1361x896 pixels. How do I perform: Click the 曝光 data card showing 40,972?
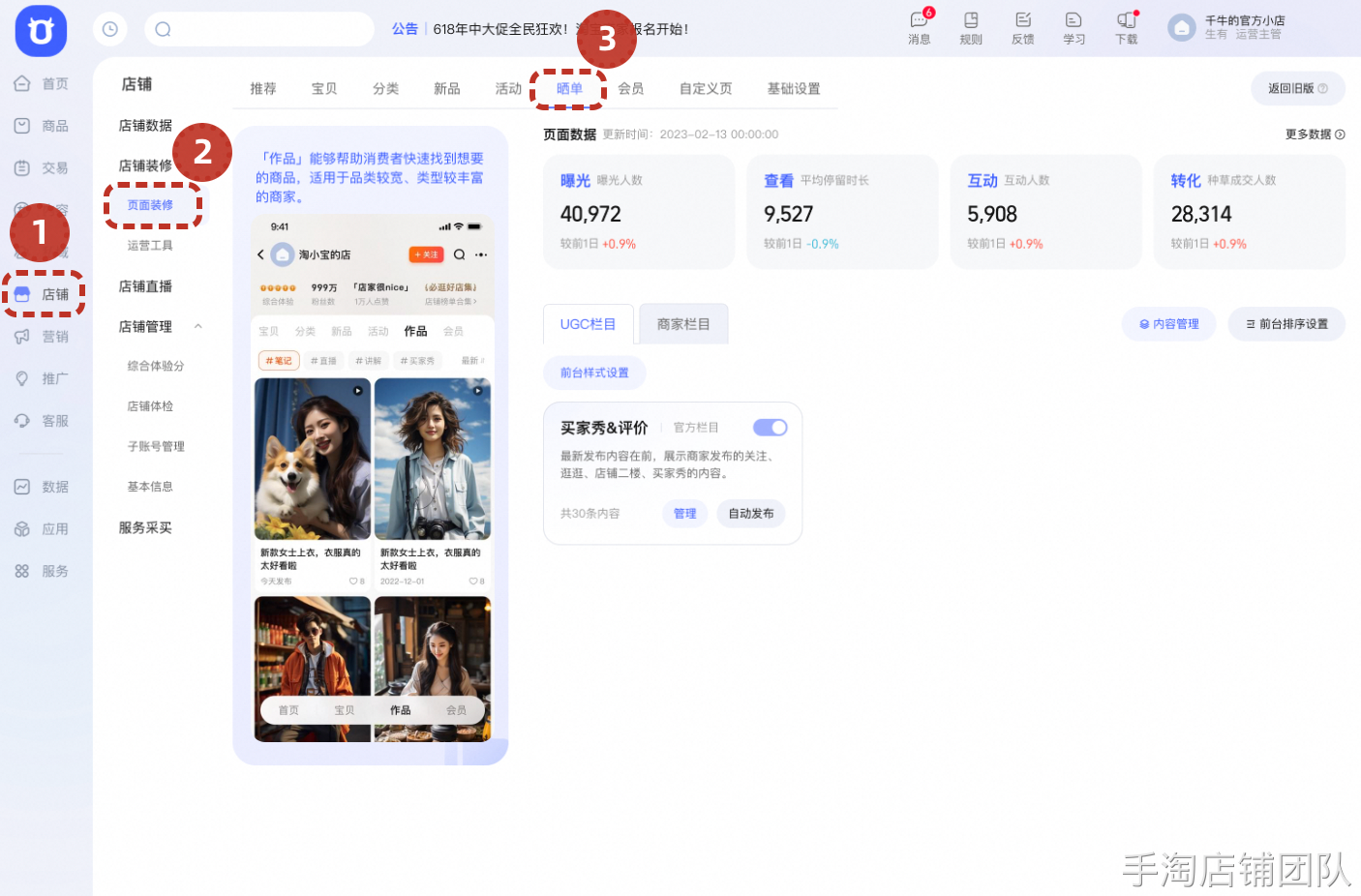(x=639, y=212)
